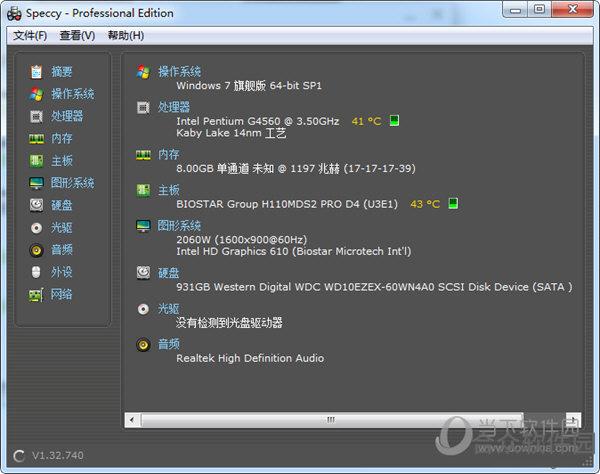Click the 2060W (1600x900@60Hz) text

coord(241,240)
